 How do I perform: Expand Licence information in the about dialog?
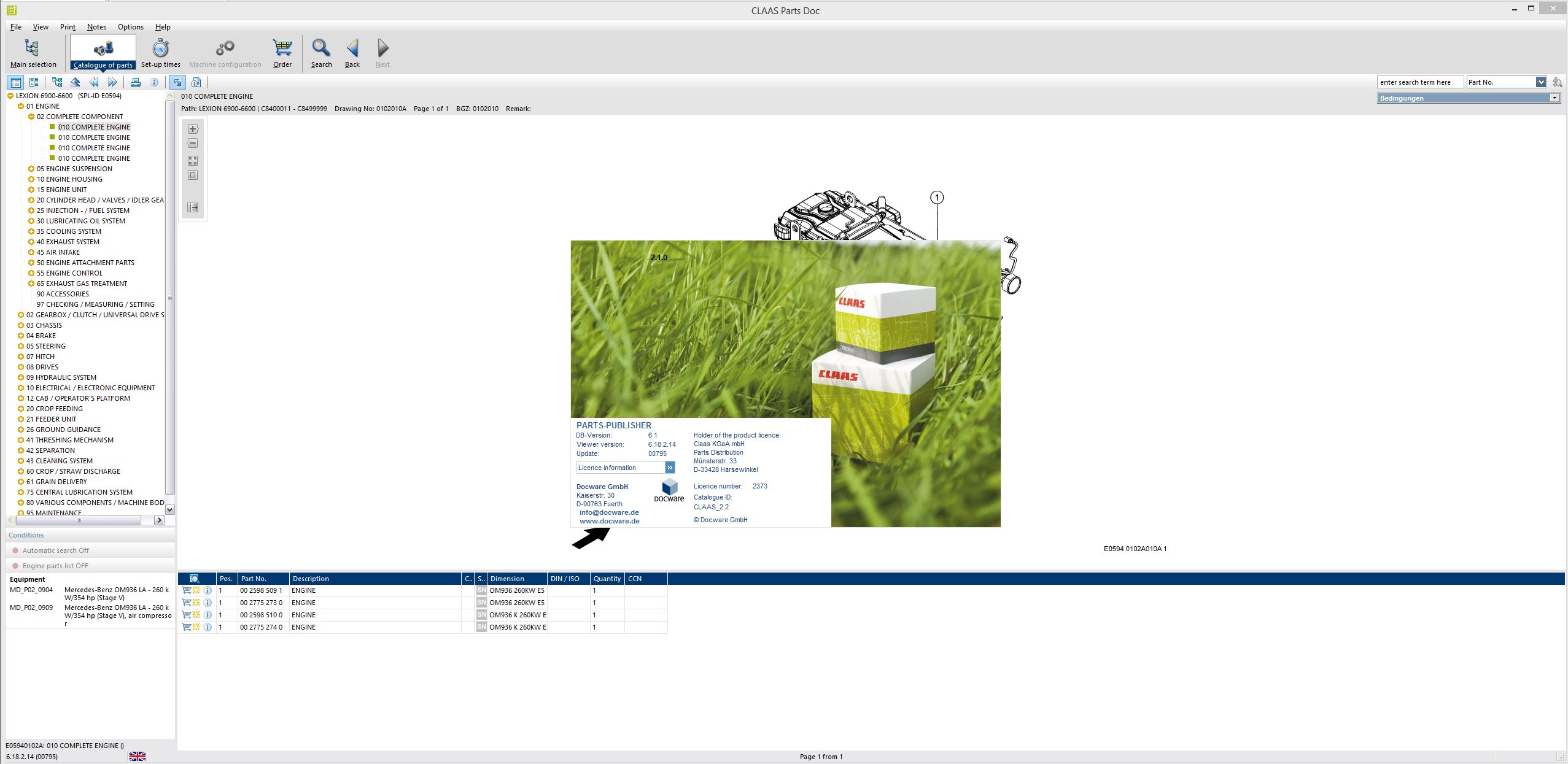[670, 468]
